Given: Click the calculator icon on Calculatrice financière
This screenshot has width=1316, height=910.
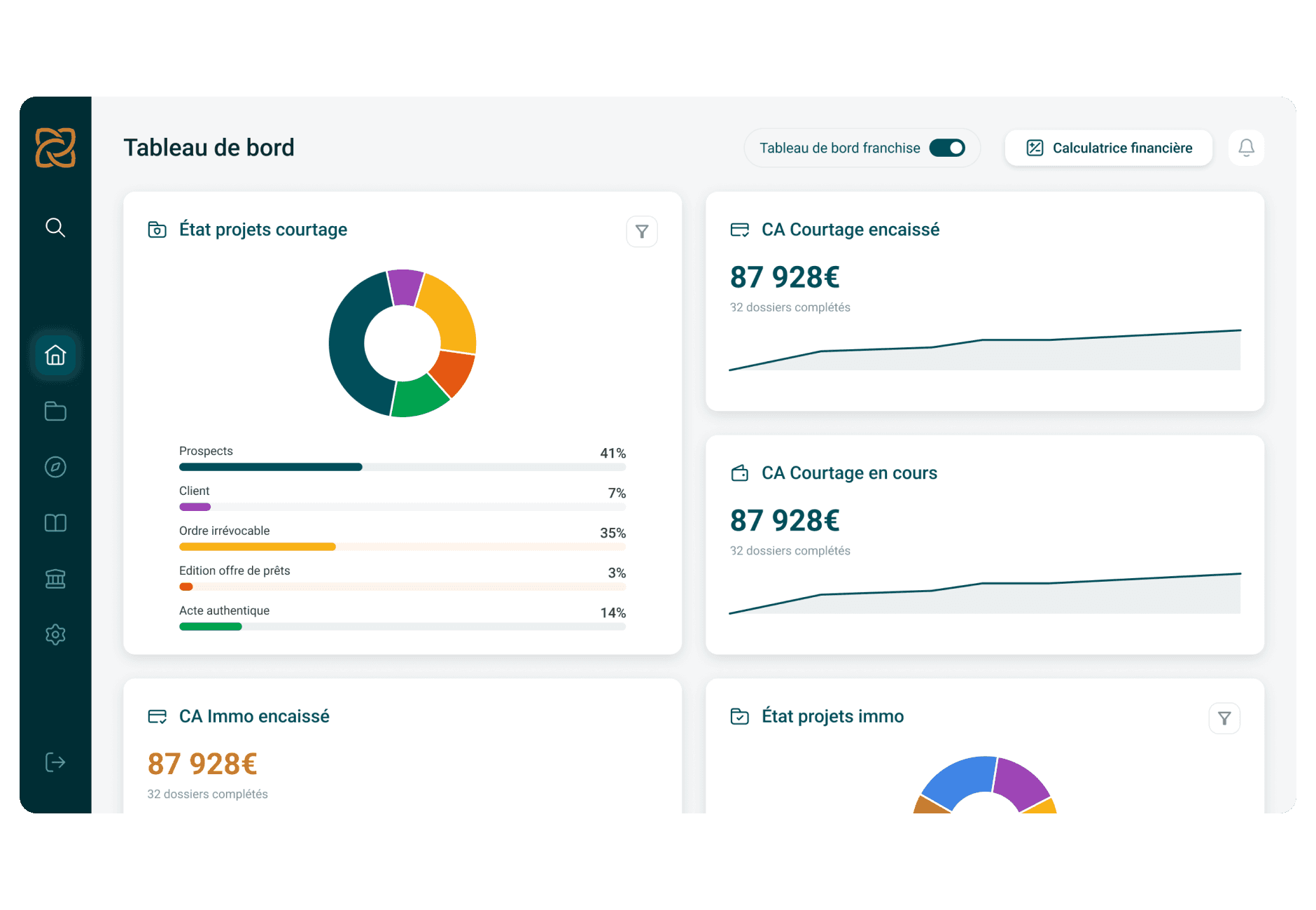Looking at the screenshot, I should pyautogui.click(x=1035, y=148).
